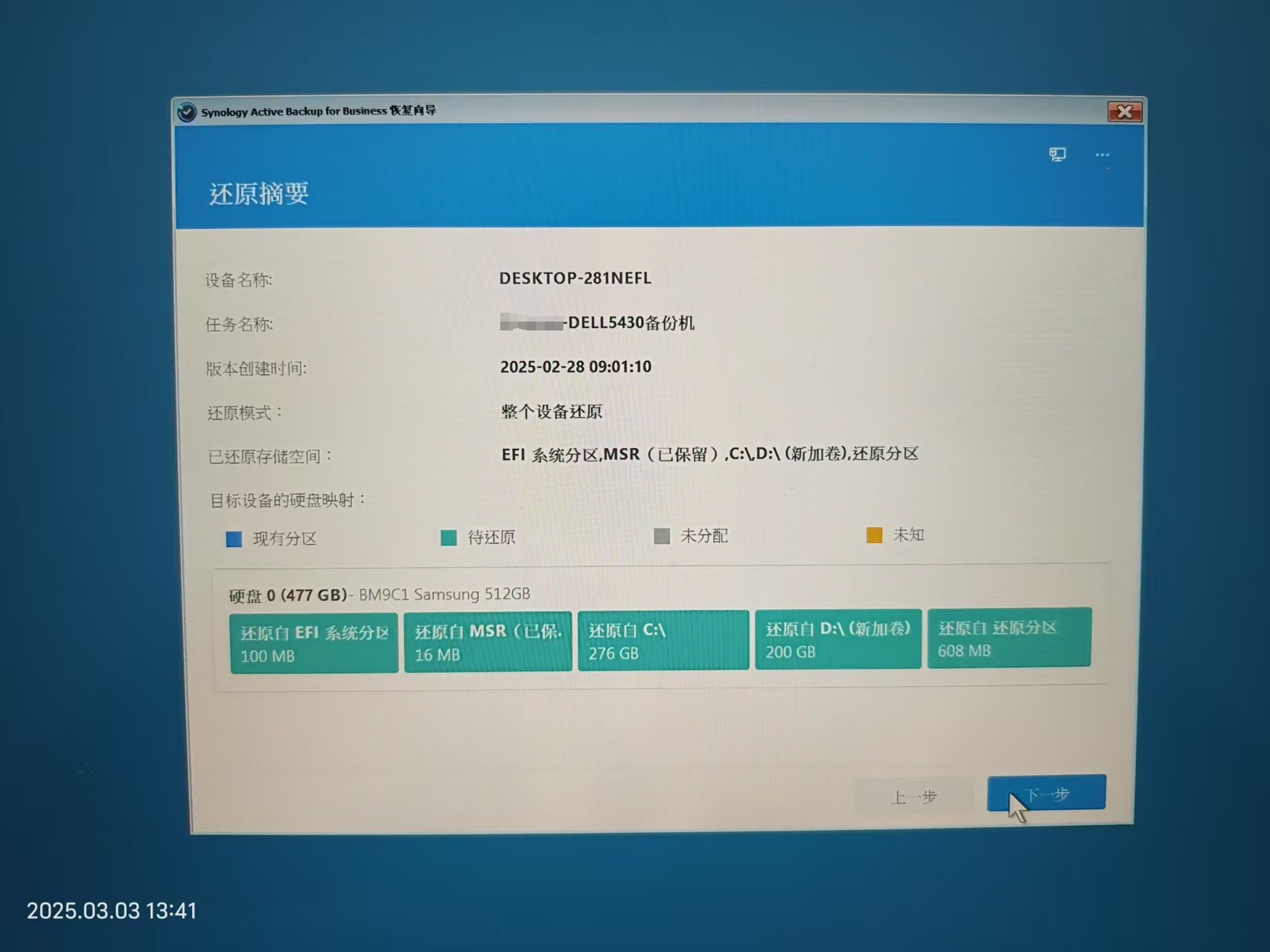Click the gray 未分配 legend swatch
Screen dimensions: 1270x952
[x=661, y=536]
